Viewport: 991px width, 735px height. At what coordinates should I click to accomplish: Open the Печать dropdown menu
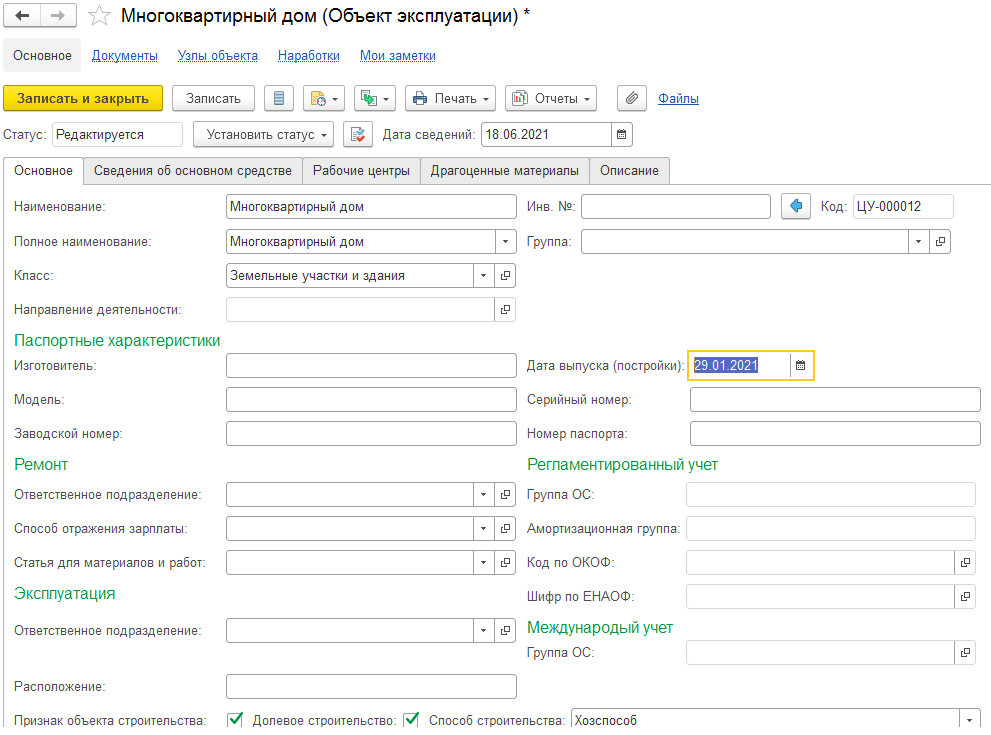450,98
